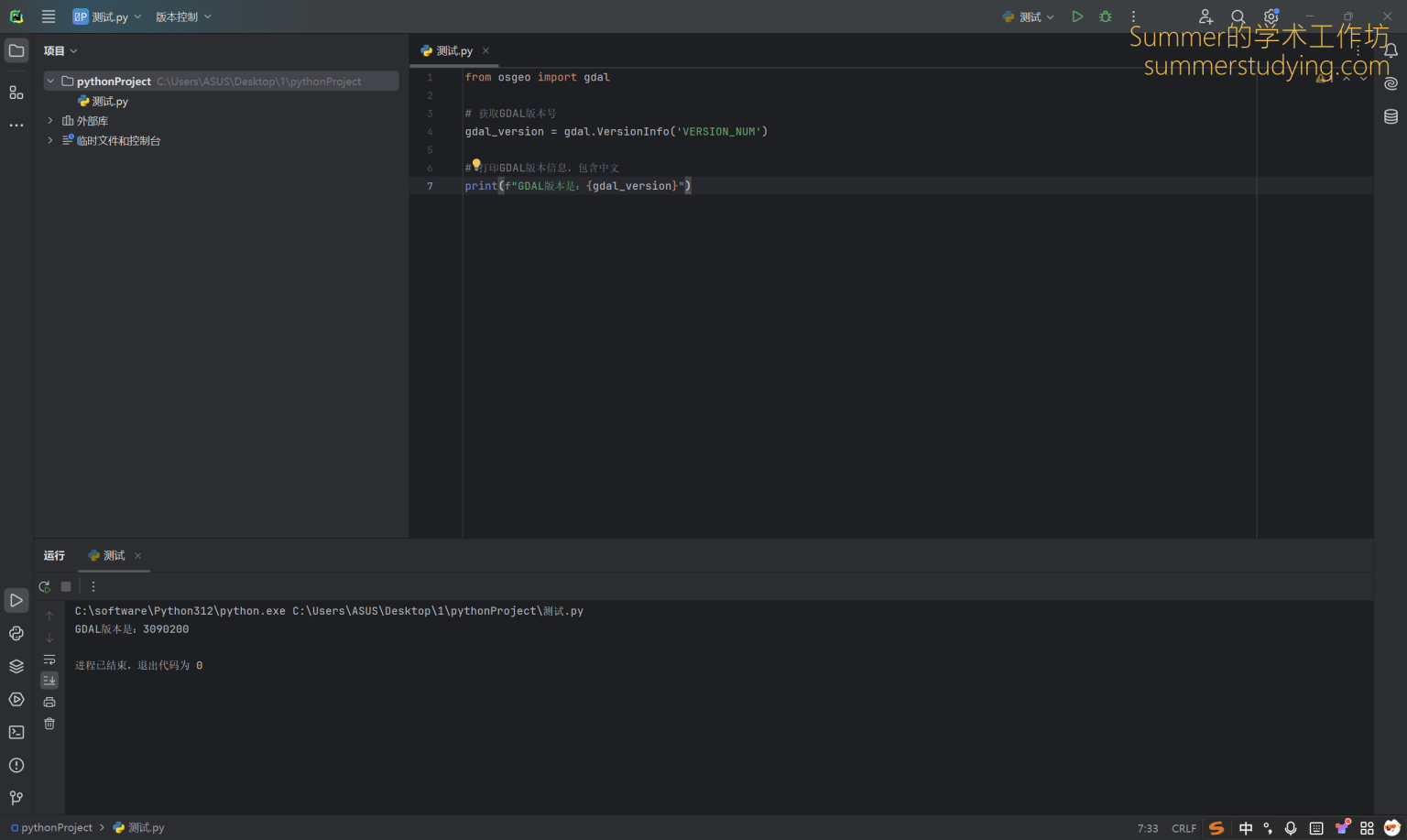Show the Problems tool window
This screenshot has height=840, width=1407.
click(x=16, y=765)
